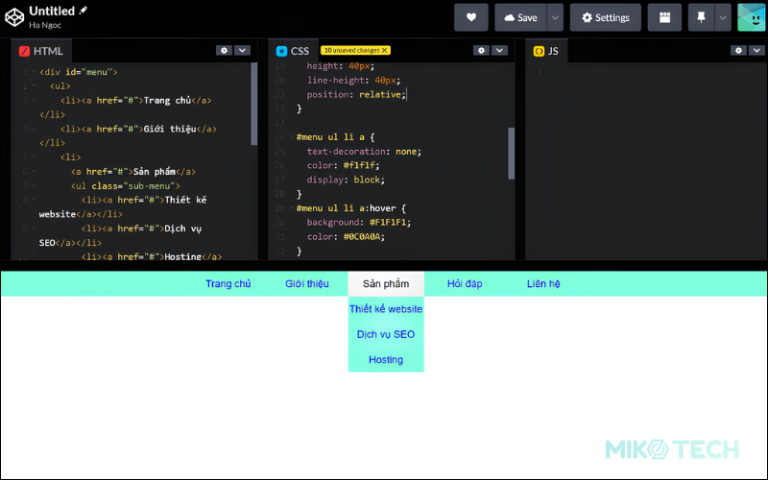The height and width of the screenshot is (480, 768).
Task: Select the JS editor tab
Action: 547,51
